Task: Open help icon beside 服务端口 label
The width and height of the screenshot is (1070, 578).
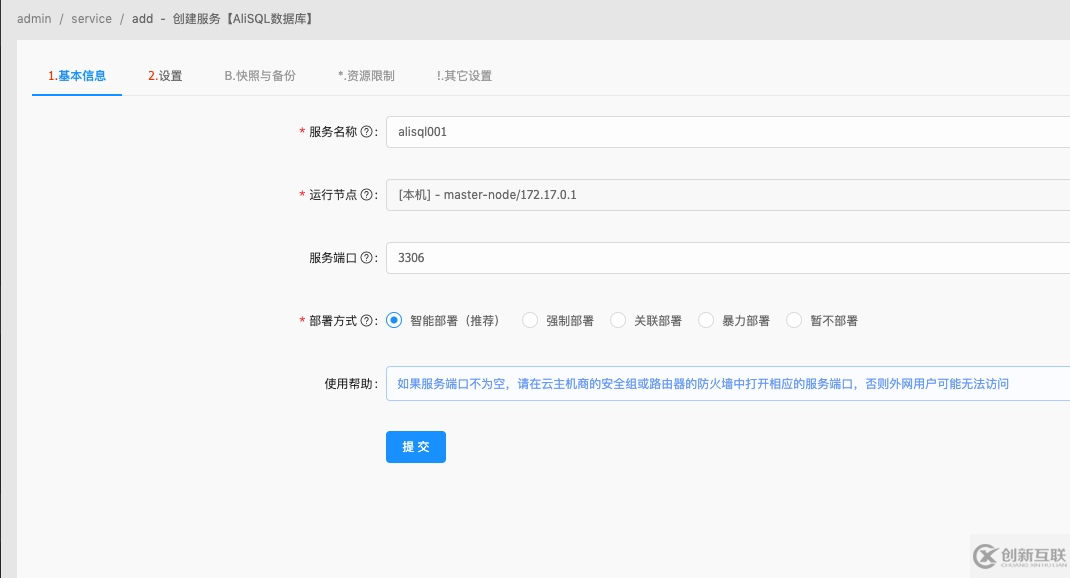Action: [366, 257]
